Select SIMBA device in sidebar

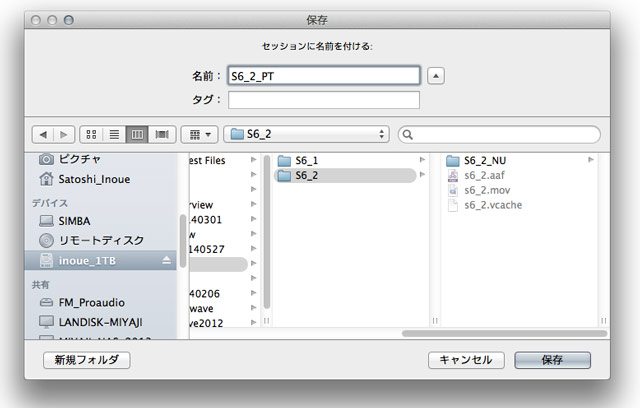coord(101,221)
